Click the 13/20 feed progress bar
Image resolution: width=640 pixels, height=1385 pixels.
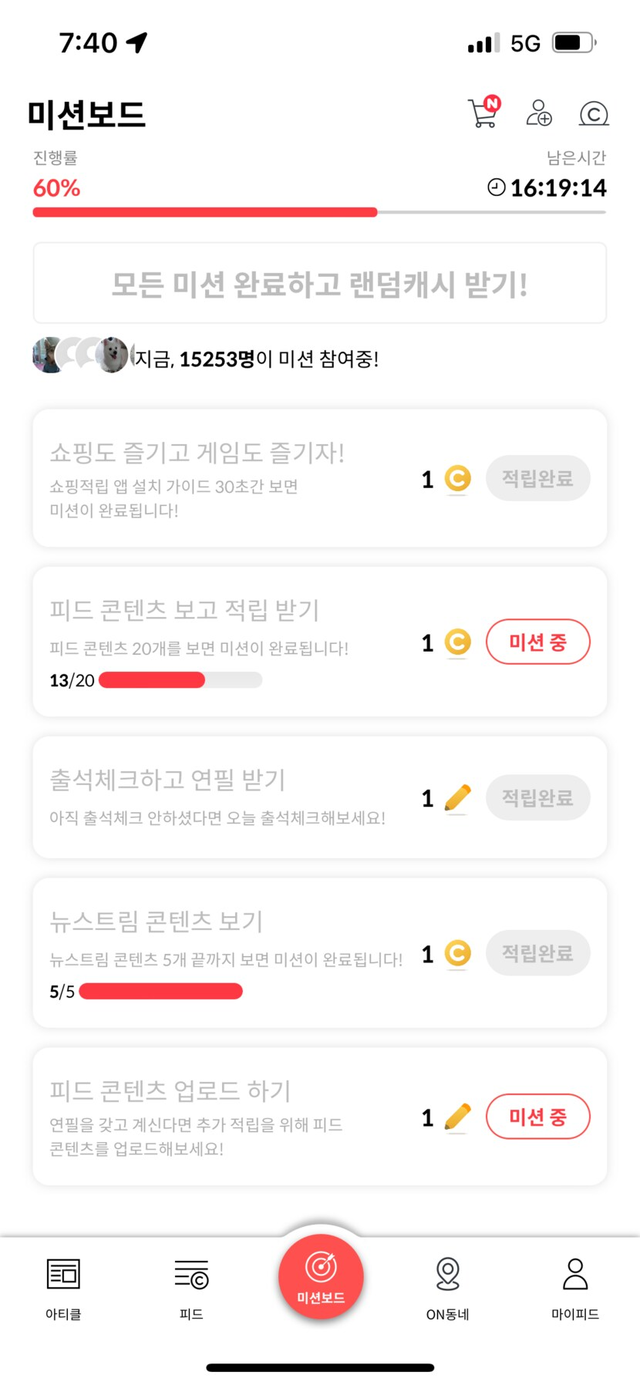(180, 681)
